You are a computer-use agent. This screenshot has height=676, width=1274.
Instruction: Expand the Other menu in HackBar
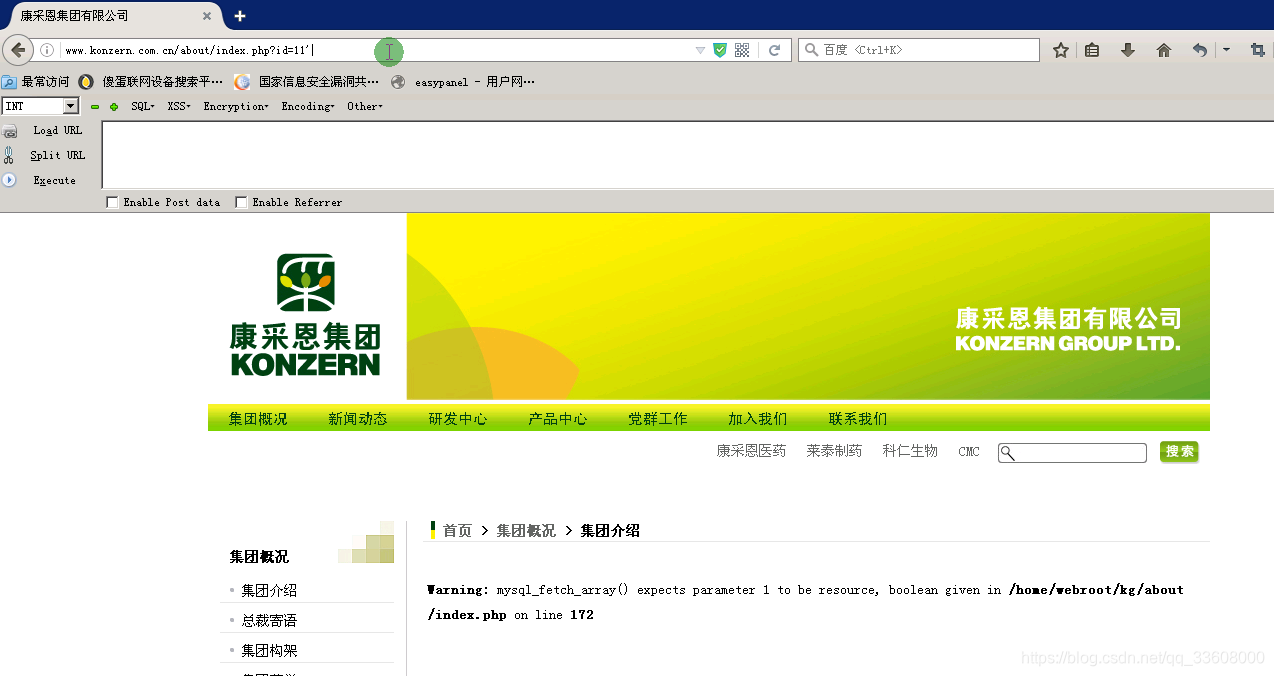coord(365,106)
